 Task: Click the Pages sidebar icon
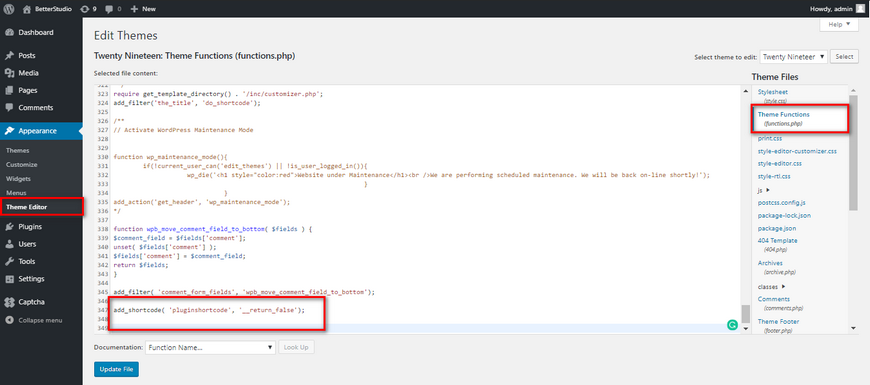click(9, 90)
